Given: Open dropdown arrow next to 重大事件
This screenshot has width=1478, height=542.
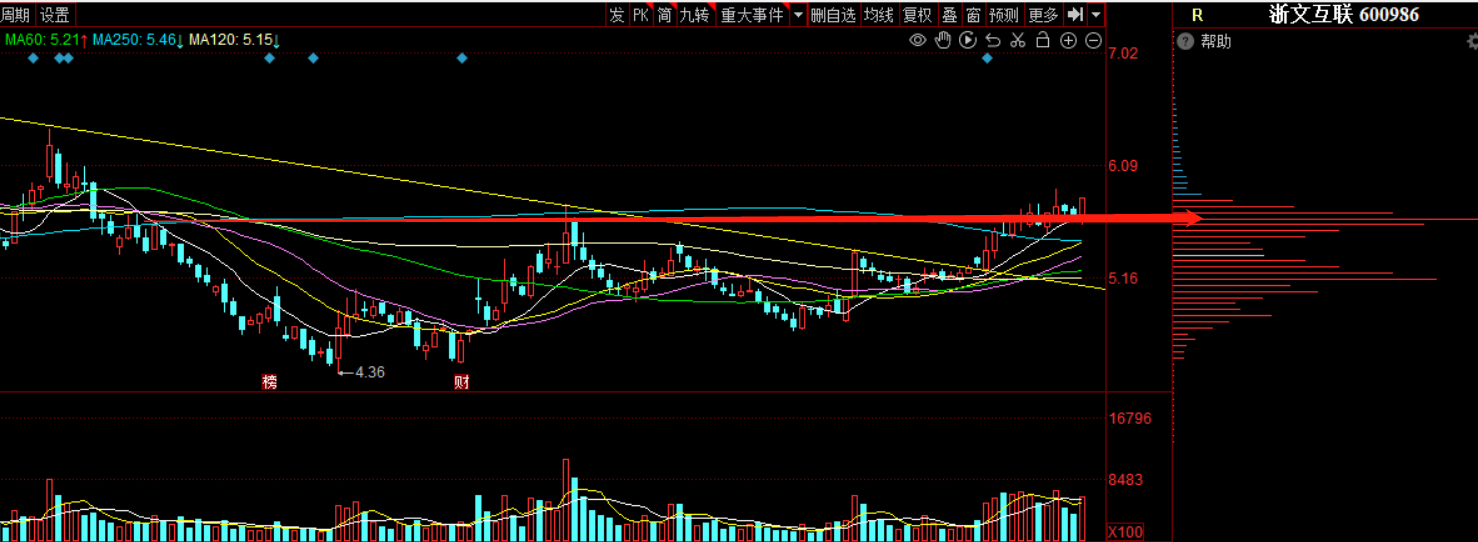Looking at the screenshot, I should tap(798, 14).
